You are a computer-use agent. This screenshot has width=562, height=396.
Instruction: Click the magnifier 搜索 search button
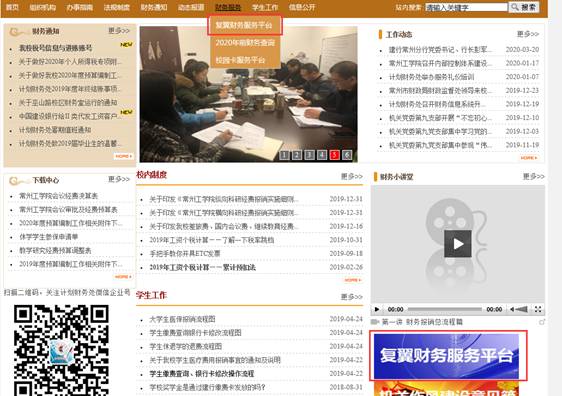coord(524,7)
